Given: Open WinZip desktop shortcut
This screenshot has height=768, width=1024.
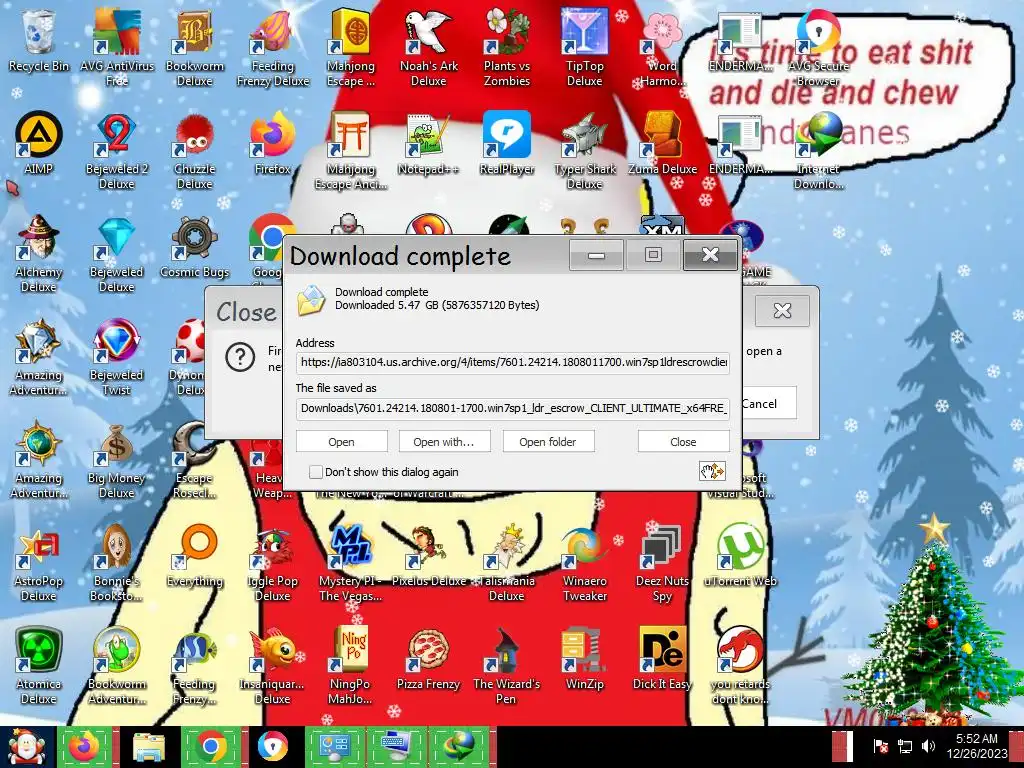Looking at the screenshot, I should 584,658.
